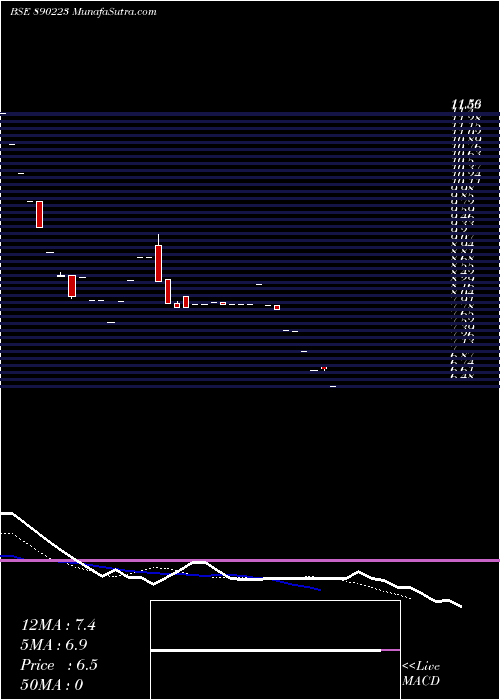This screenshot has width=500, height=700.
Task: Click the BSE 890228 MunafaSutra.com title text
Action: [83, 12]
